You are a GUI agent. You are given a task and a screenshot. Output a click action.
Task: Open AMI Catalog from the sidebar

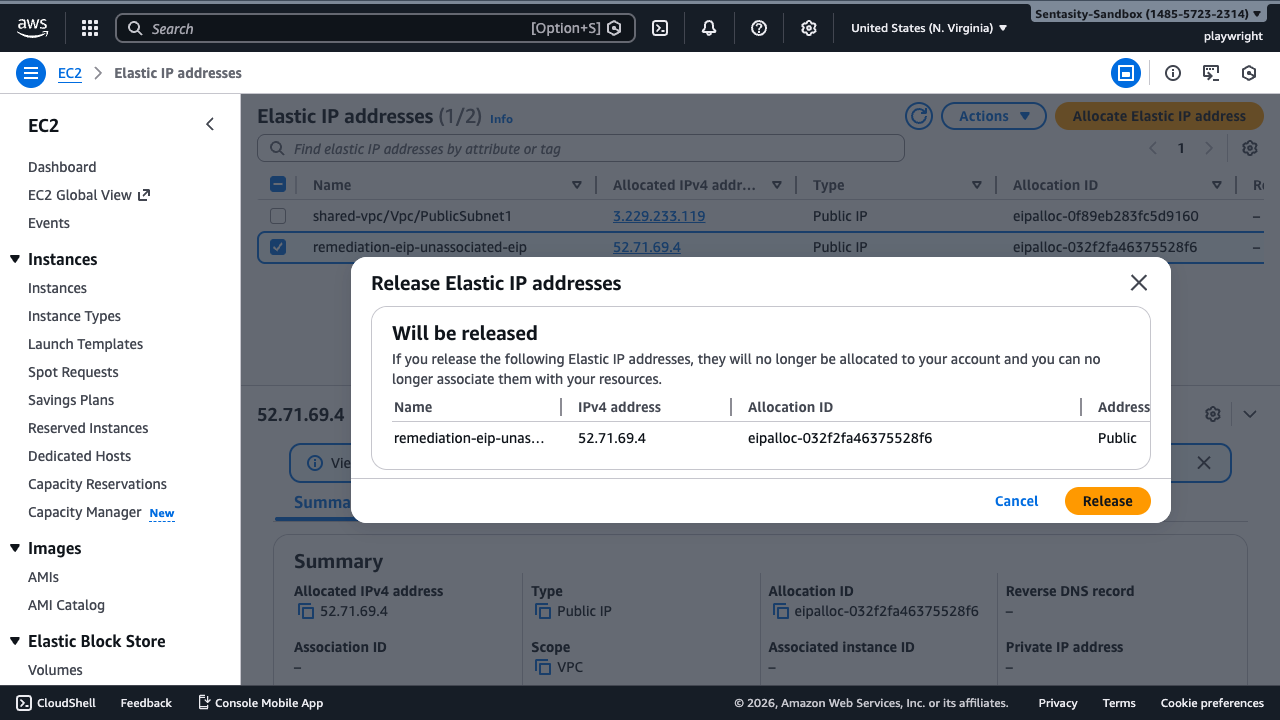click(66, 604)
